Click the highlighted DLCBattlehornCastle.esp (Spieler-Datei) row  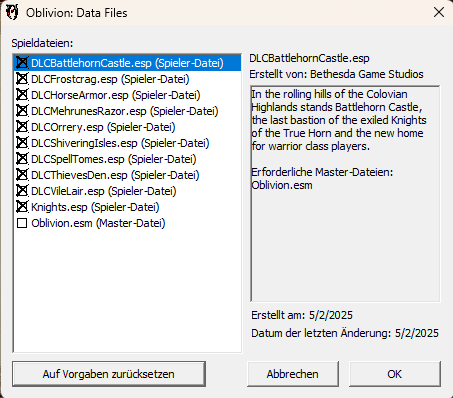coord(128,63)
